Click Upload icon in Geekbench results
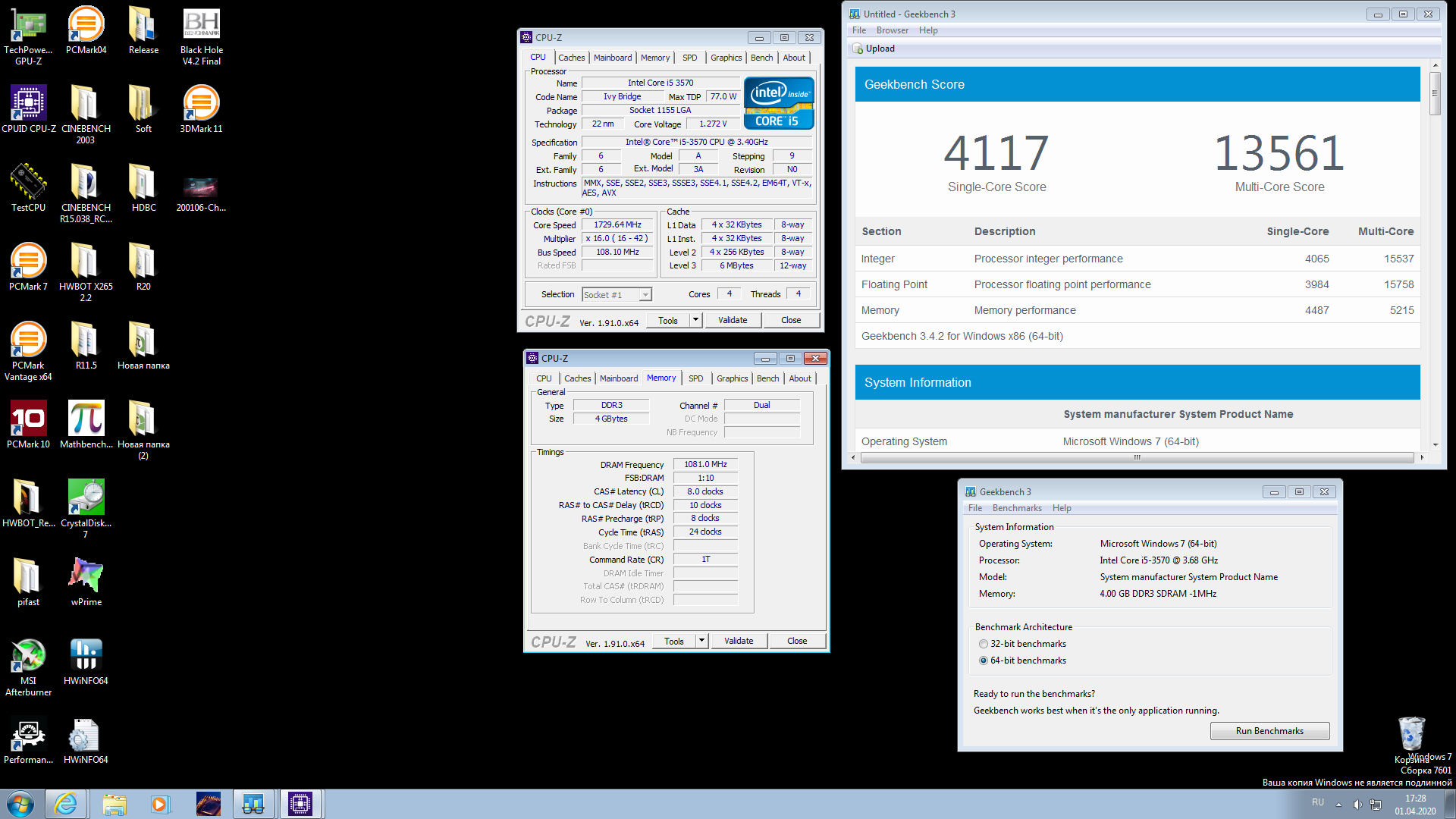The image size is (1456, 819). click(x=858, y=49)
